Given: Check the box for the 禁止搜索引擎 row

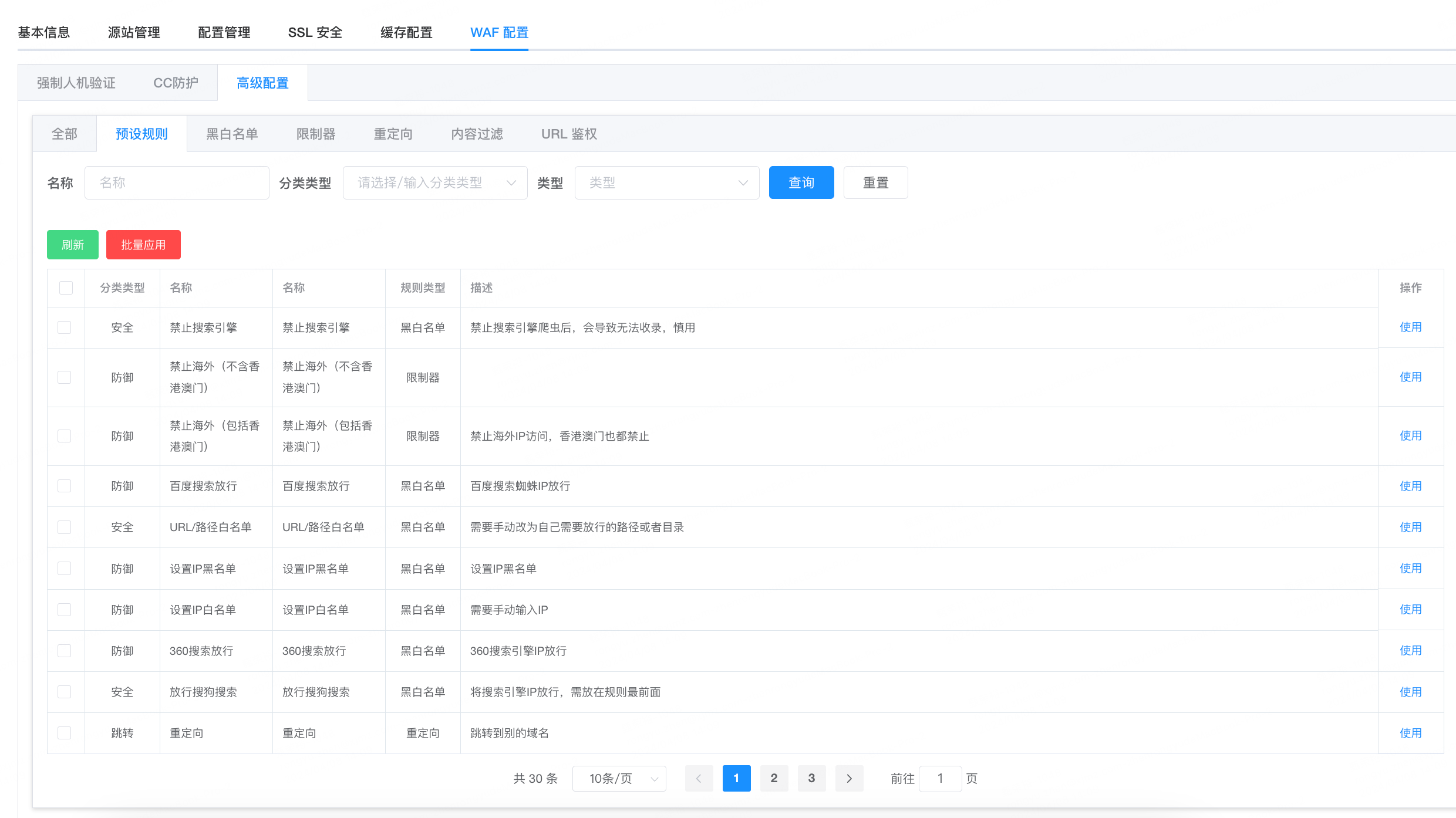Looking at the screenshot, I should [65, 327].
